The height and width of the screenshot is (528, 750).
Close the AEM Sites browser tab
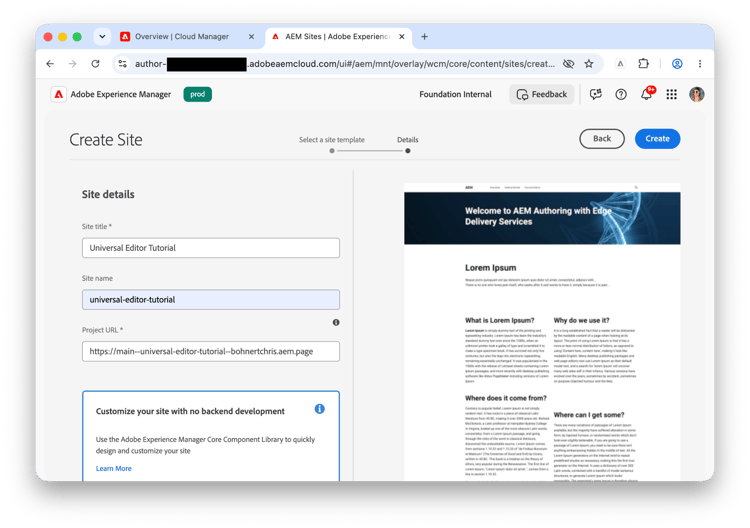click(x=402, y=36)
